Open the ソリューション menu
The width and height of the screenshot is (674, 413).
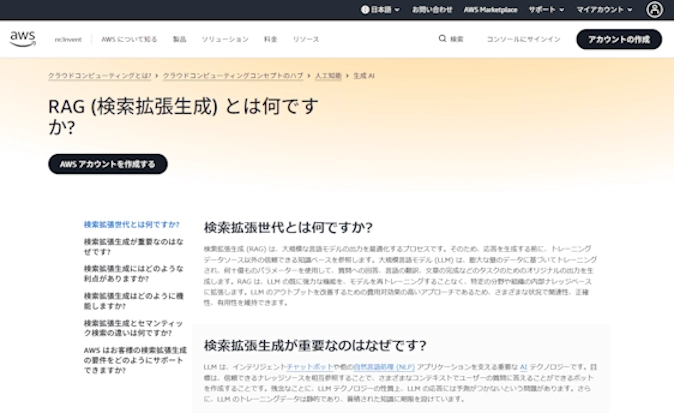click(x=225, y=40)
